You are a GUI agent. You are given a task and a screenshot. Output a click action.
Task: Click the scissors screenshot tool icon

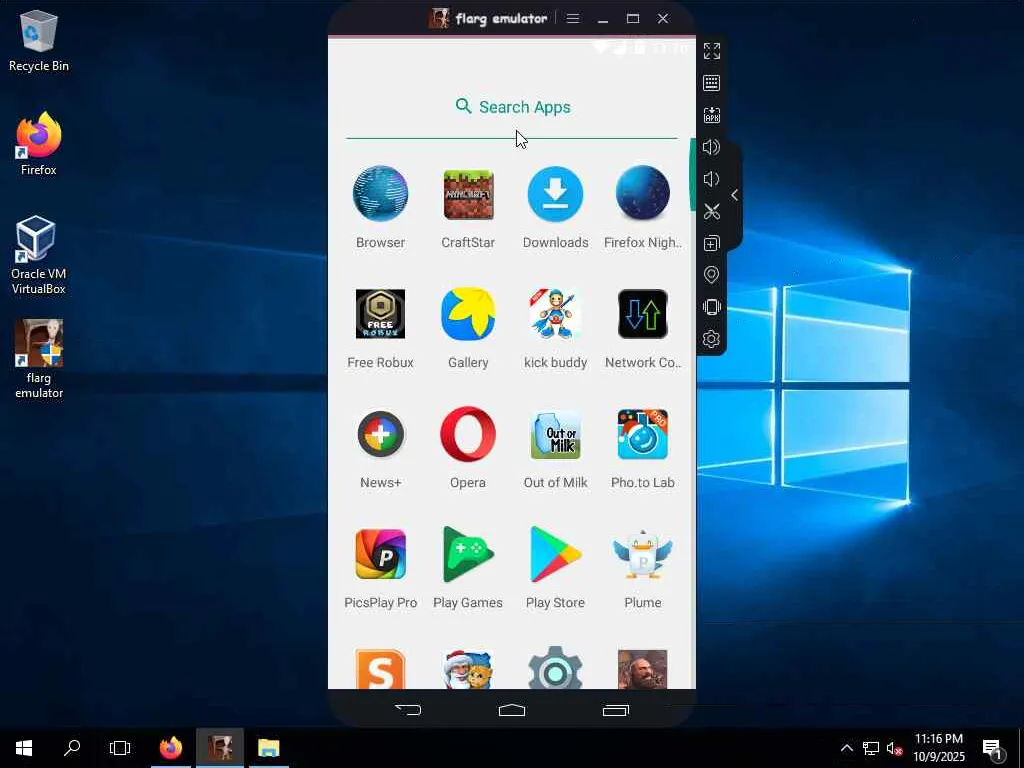(x=712, y=211)
